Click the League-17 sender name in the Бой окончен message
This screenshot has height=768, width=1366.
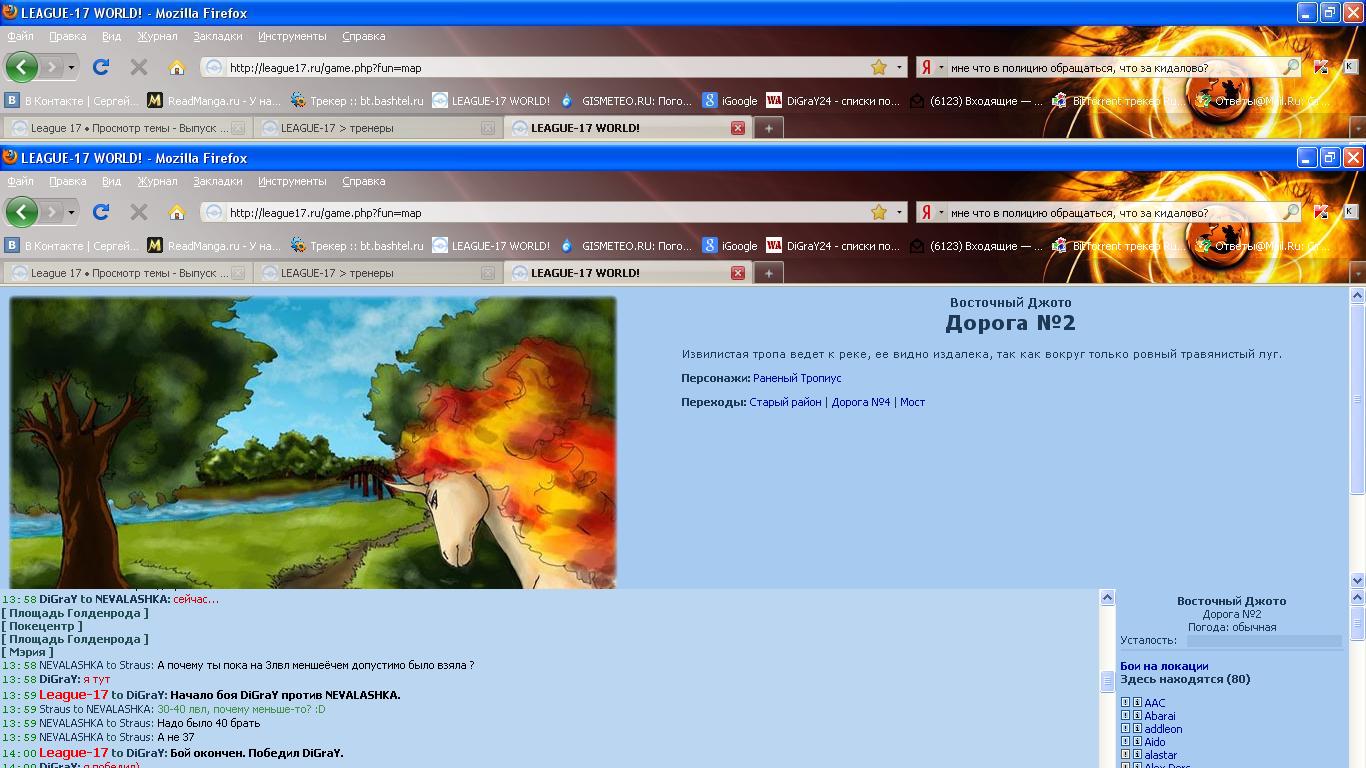click(x=73, y=753)
